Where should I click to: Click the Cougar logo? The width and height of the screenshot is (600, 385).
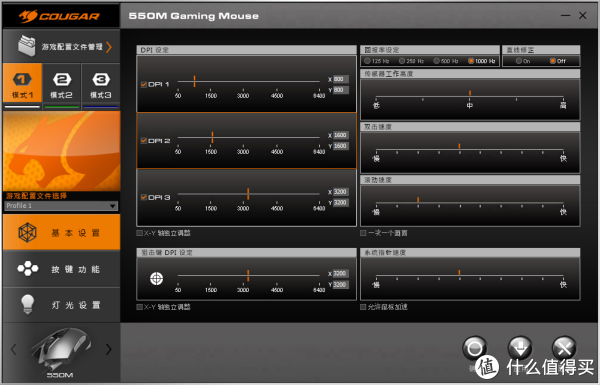click(60, 16)
